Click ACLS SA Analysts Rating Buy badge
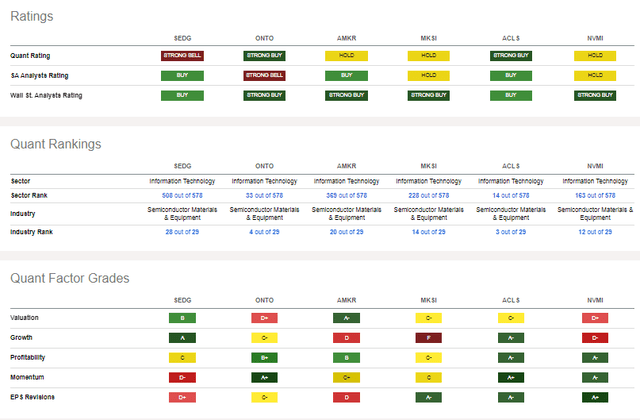640x420 pixels. 511,76
